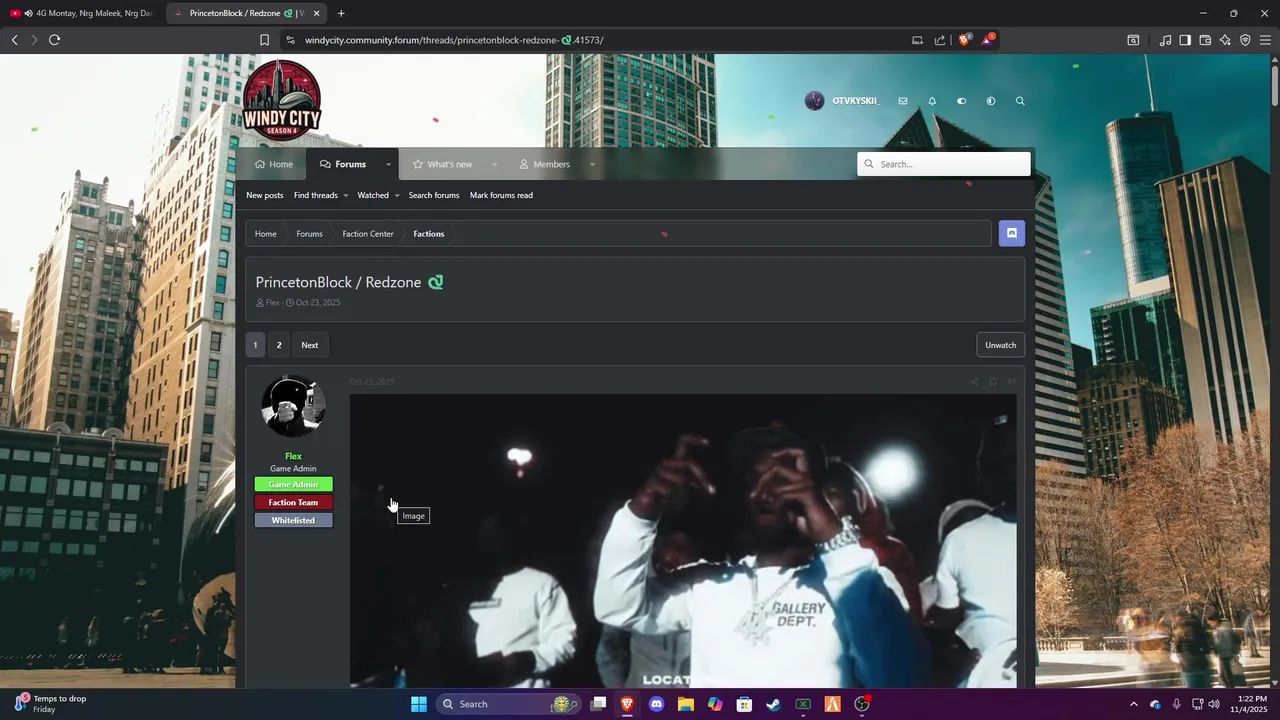Click the purple chat widget button

tap(1012, 233)
